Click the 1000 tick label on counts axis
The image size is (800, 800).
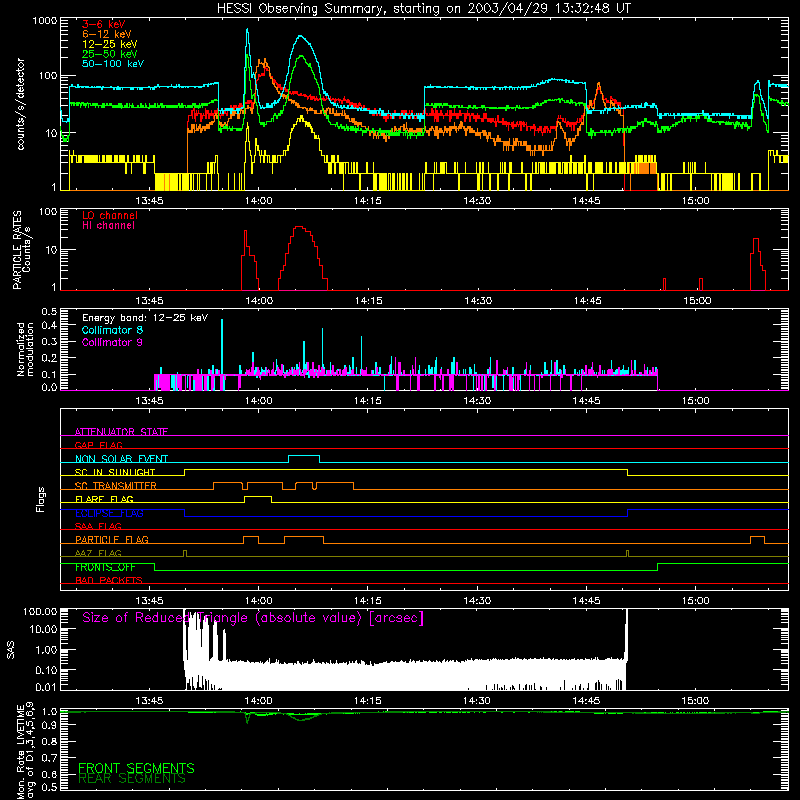pyautogui.click(x=45, y=21)
